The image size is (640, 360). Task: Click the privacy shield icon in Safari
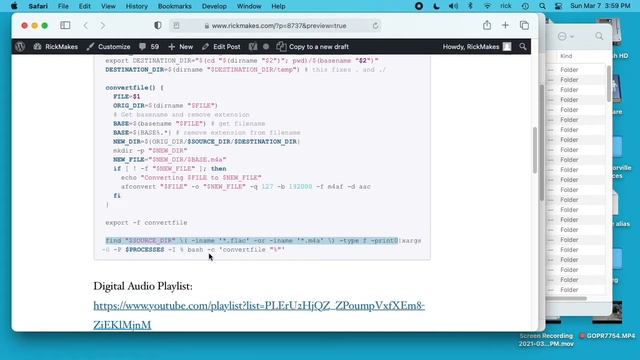pos(158,25)
